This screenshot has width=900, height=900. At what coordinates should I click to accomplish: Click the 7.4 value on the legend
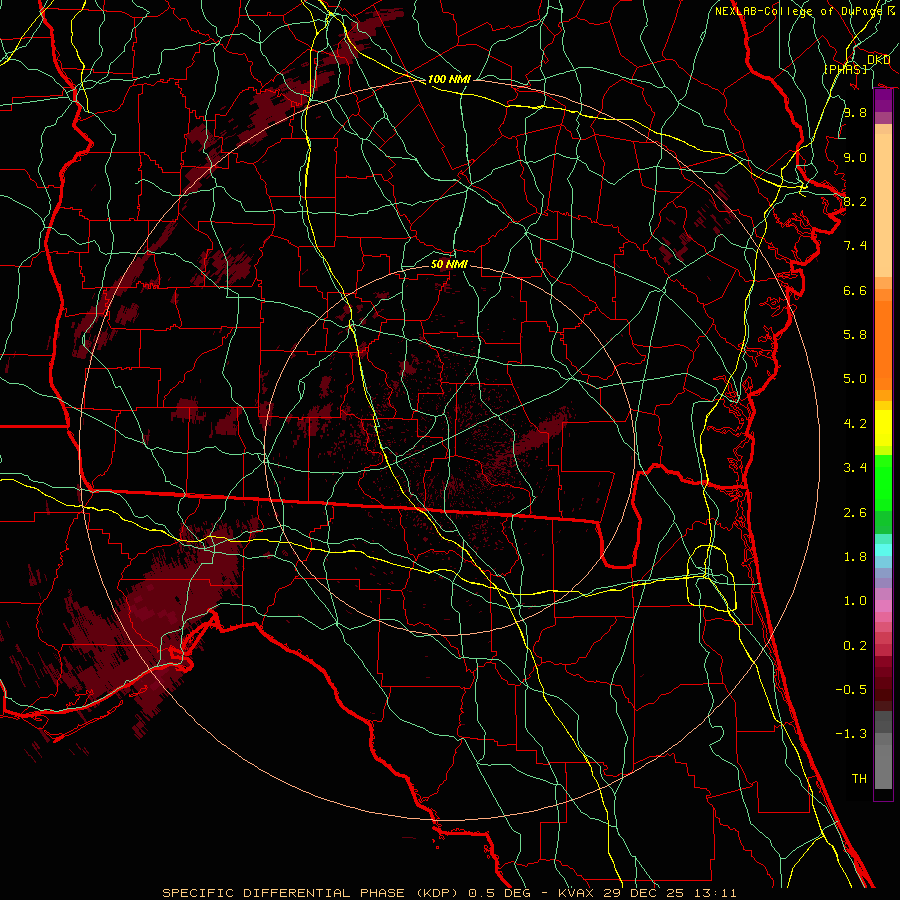click(854, 246)
